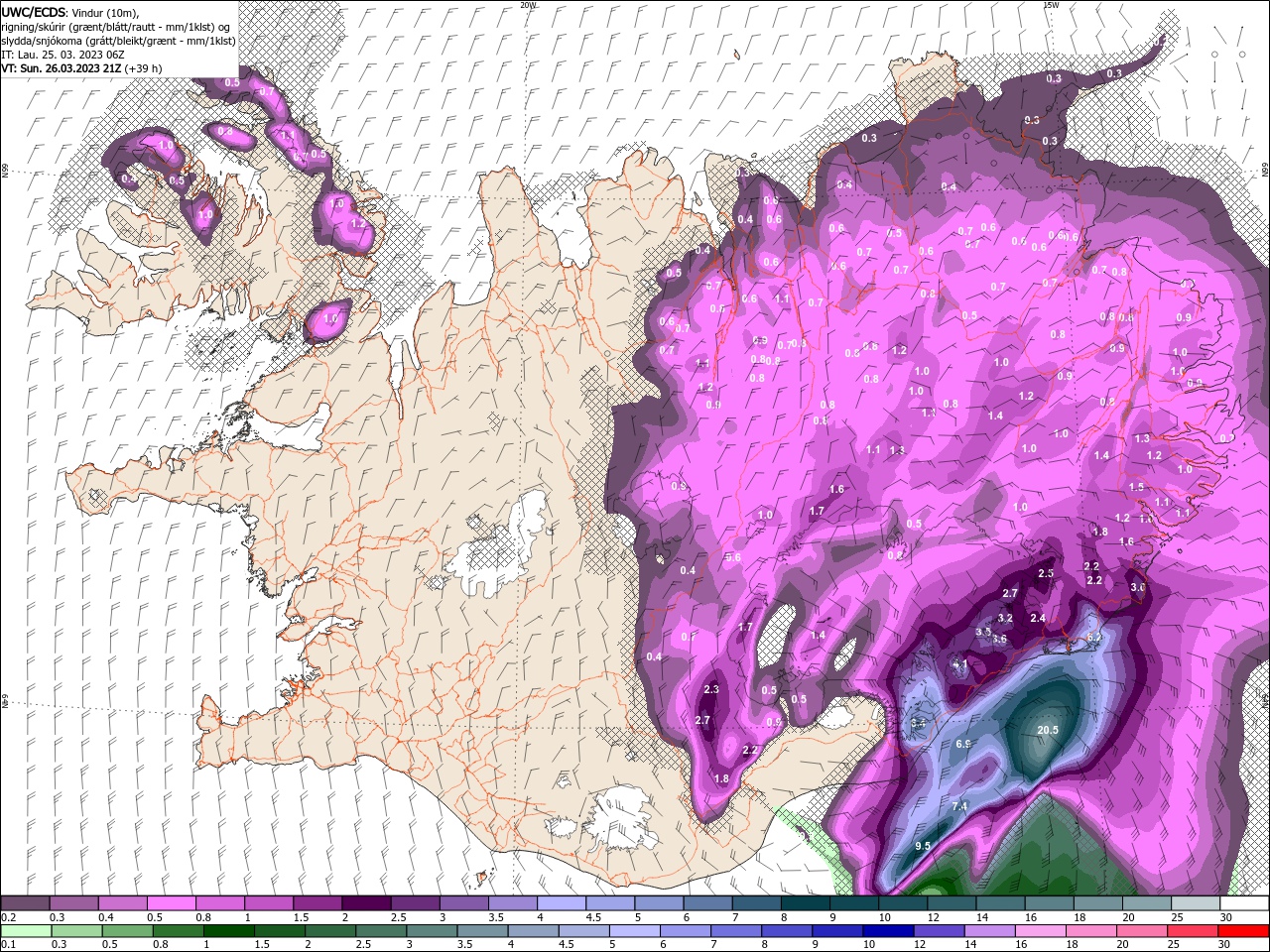Choose the light pink 16 rain scale swatch
Image resolution: width=1270 pixels, height=952 pixels.
click(x=1041, y=931)
